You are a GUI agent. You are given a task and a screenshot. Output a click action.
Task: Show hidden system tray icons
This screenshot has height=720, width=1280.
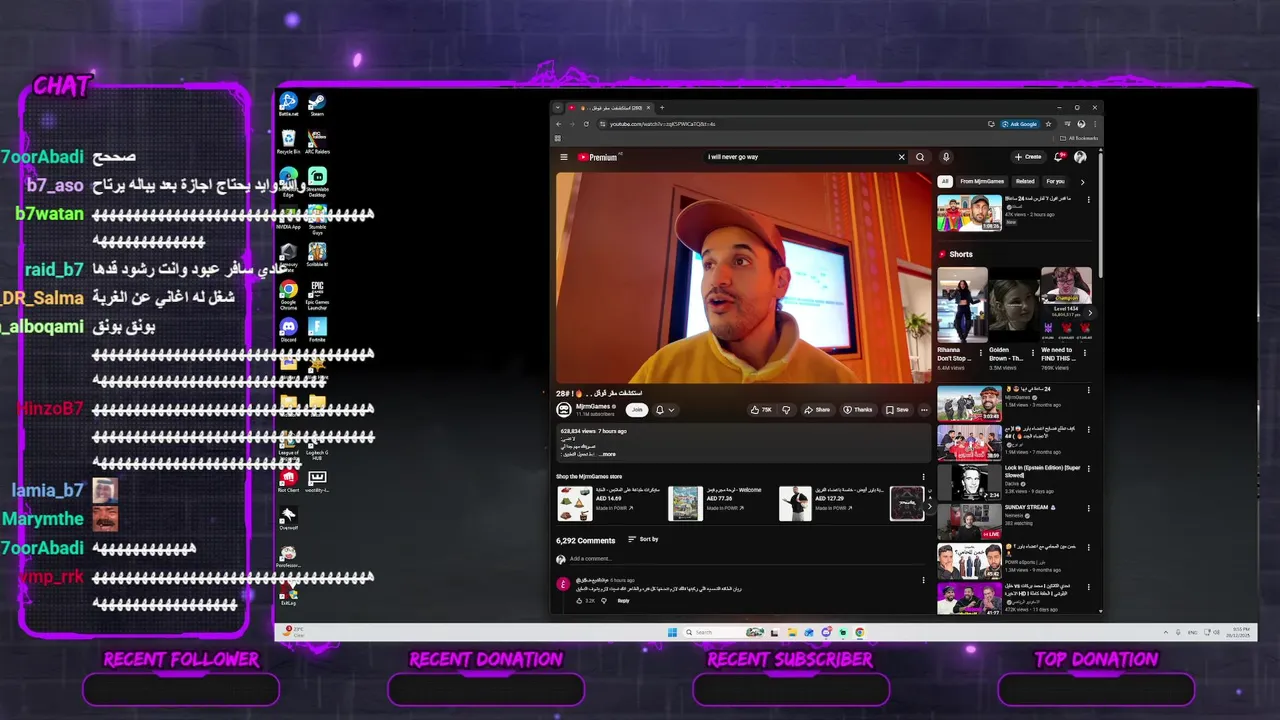click(x=1166, y=632)
